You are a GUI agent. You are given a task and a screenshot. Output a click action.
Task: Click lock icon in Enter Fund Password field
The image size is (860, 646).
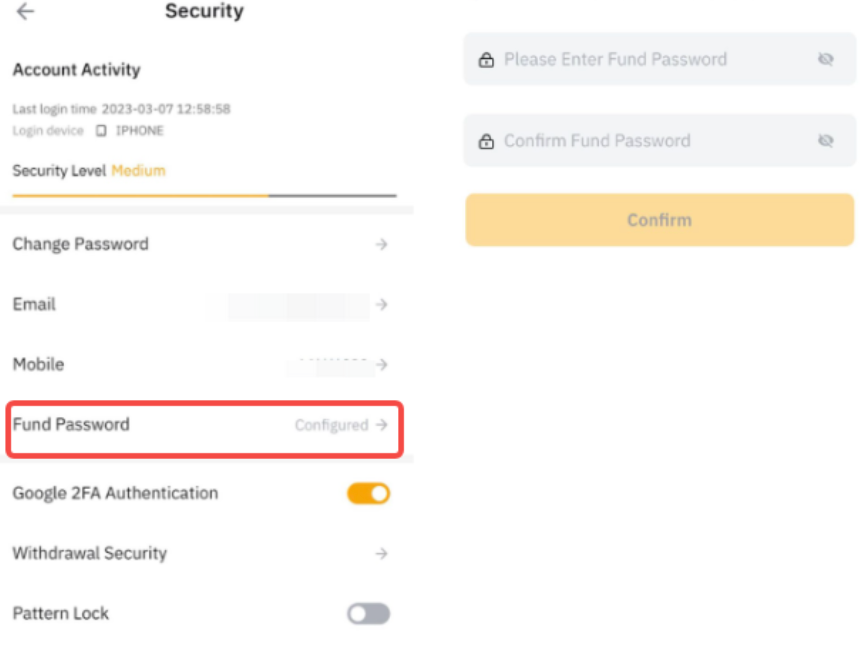486,60
